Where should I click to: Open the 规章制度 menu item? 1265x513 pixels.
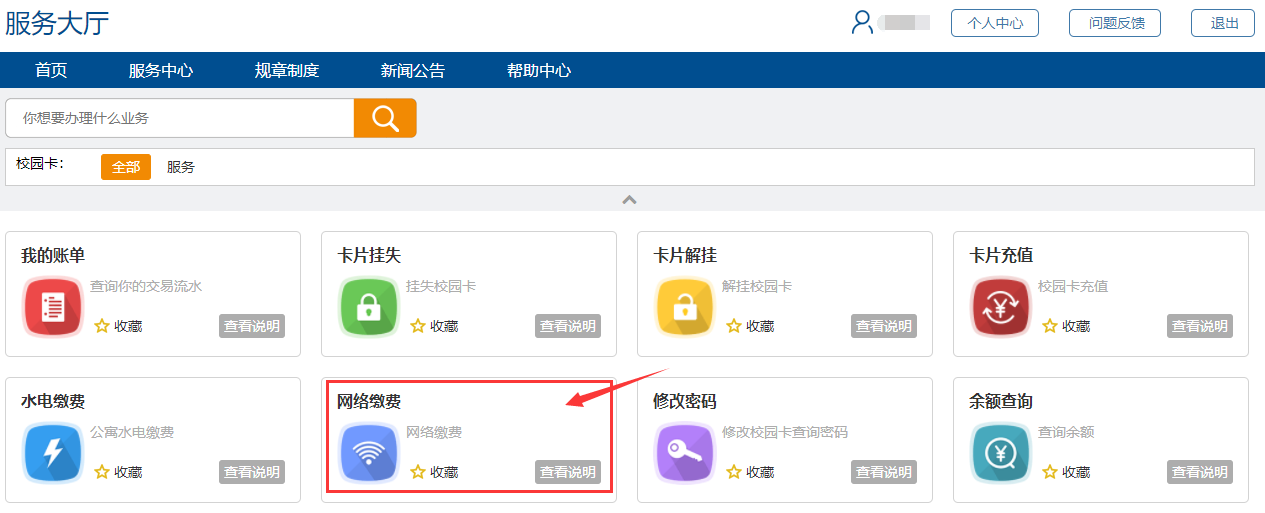[287, 71]
